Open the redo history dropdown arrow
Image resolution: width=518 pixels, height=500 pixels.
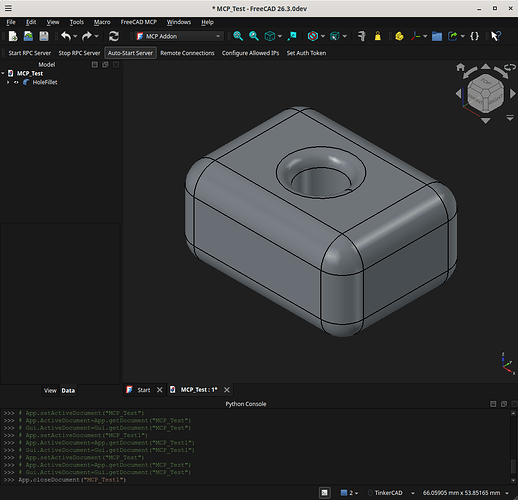point(96,36)
